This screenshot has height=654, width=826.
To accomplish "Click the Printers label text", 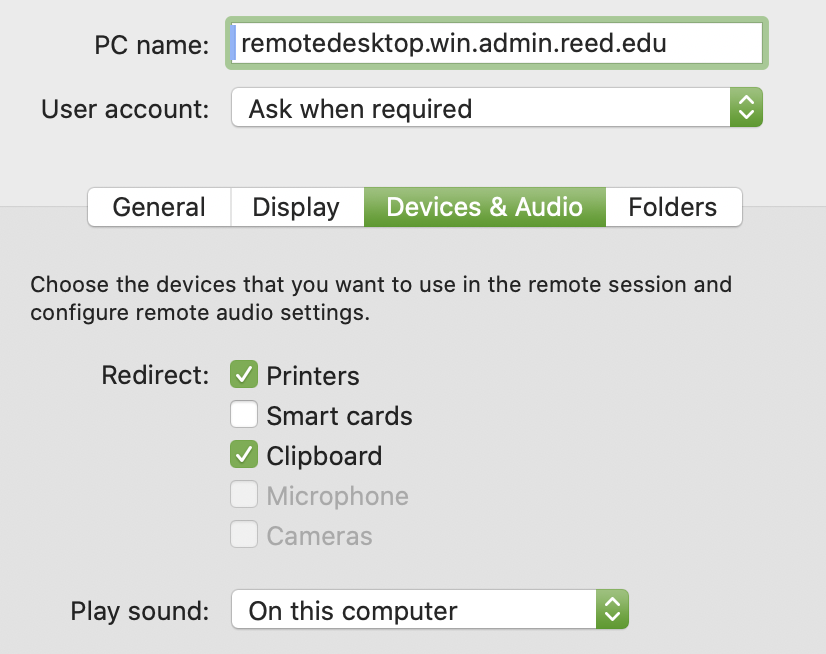I will (313, 376).
